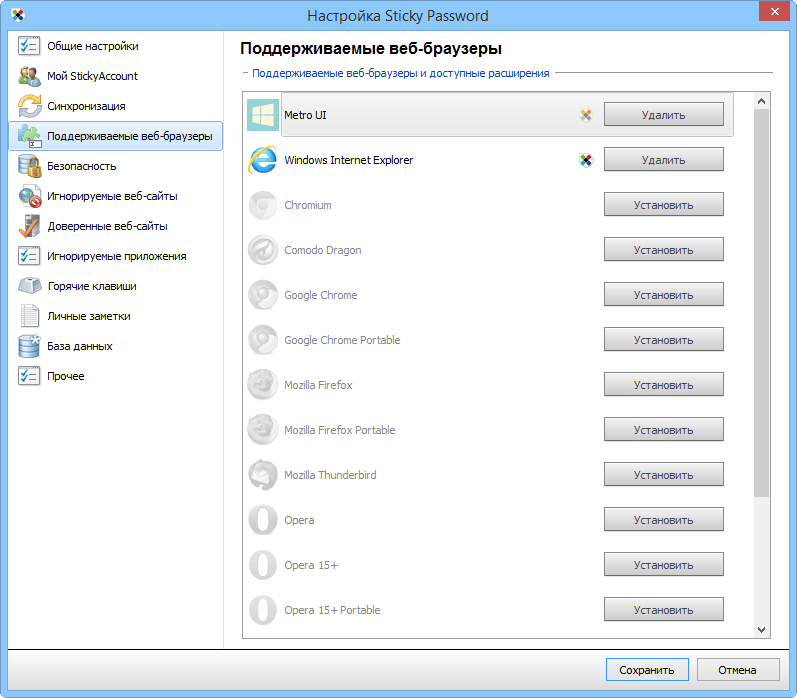This screenshot has height=698, width=797.
Task: Save settings with Сохранить button
Action: pyautogui.click(x=647, y=670)
